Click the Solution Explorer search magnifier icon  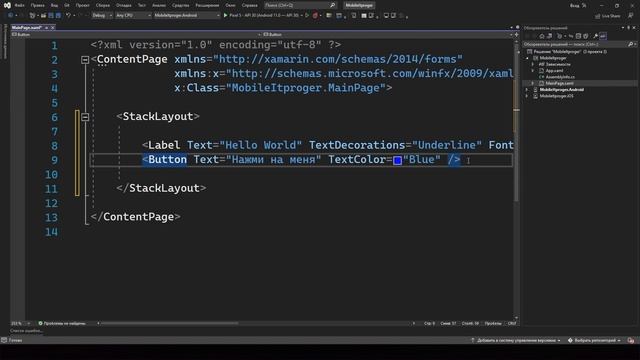click(x=631, y=44)
